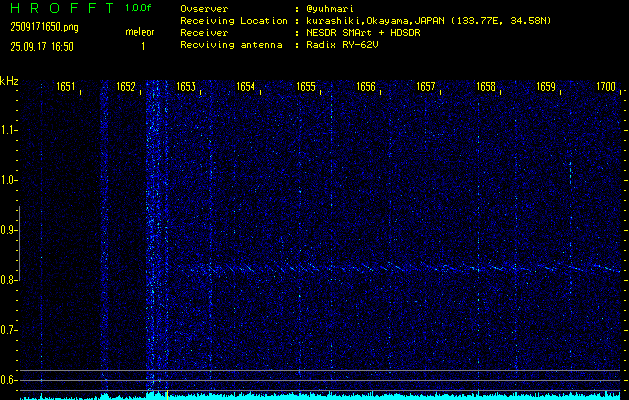
Task: Click the coordinates text (133.77E, 34.58N)
Action: [502, 21]
